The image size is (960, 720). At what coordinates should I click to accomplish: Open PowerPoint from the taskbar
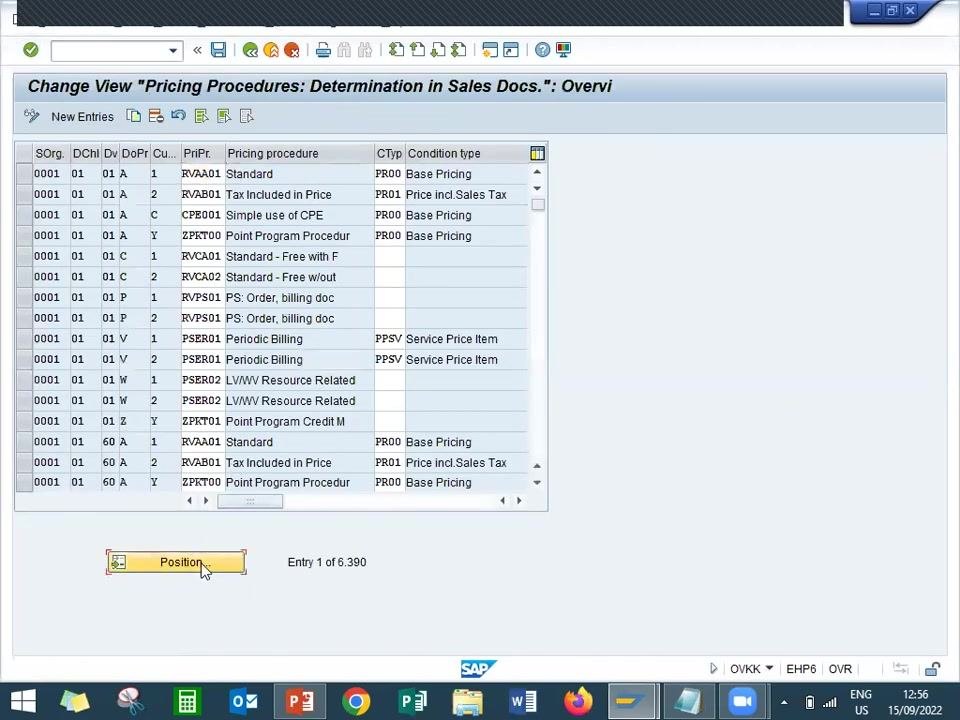click(x=300, y=701)
